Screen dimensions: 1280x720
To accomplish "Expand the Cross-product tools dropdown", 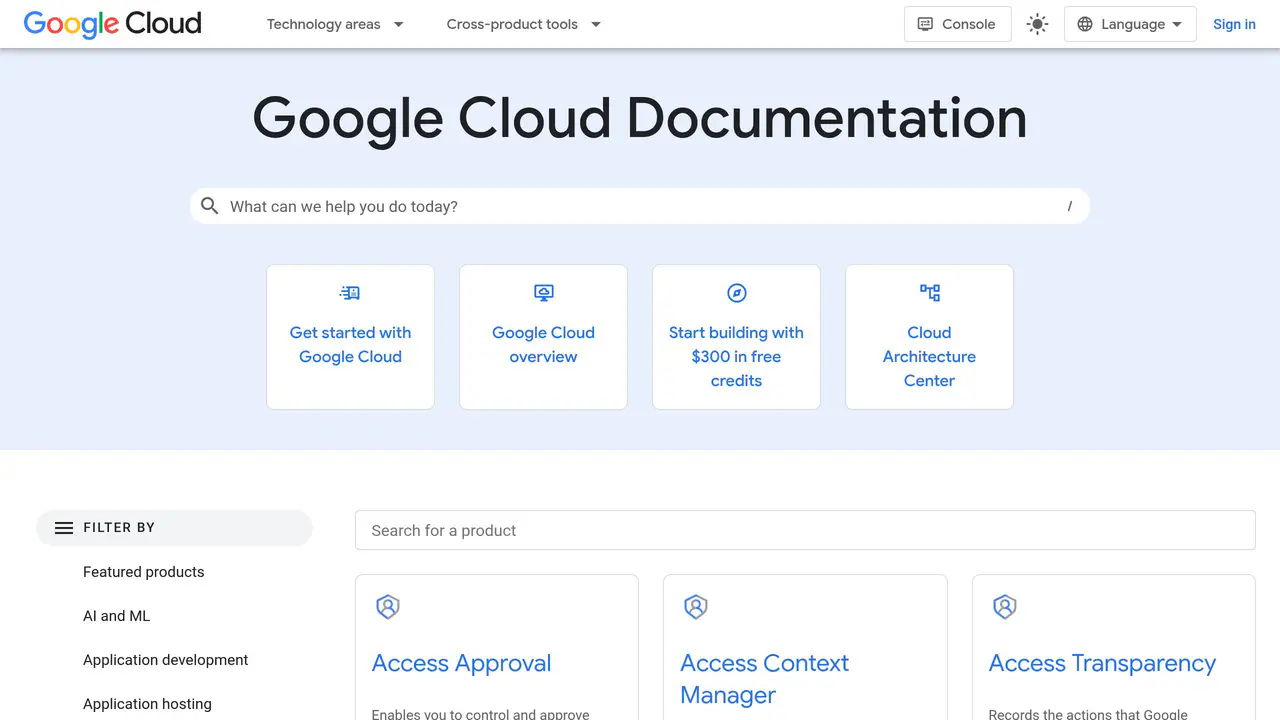I will 523,24.
